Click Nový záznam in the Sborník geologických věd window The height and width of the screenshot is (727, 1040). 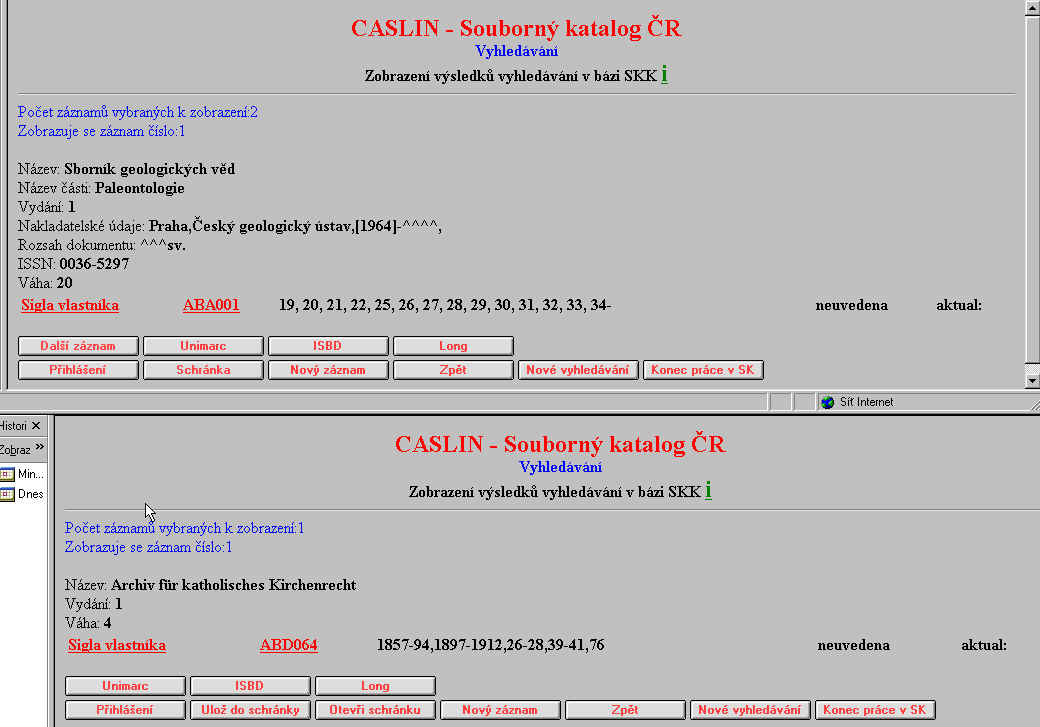328,369
